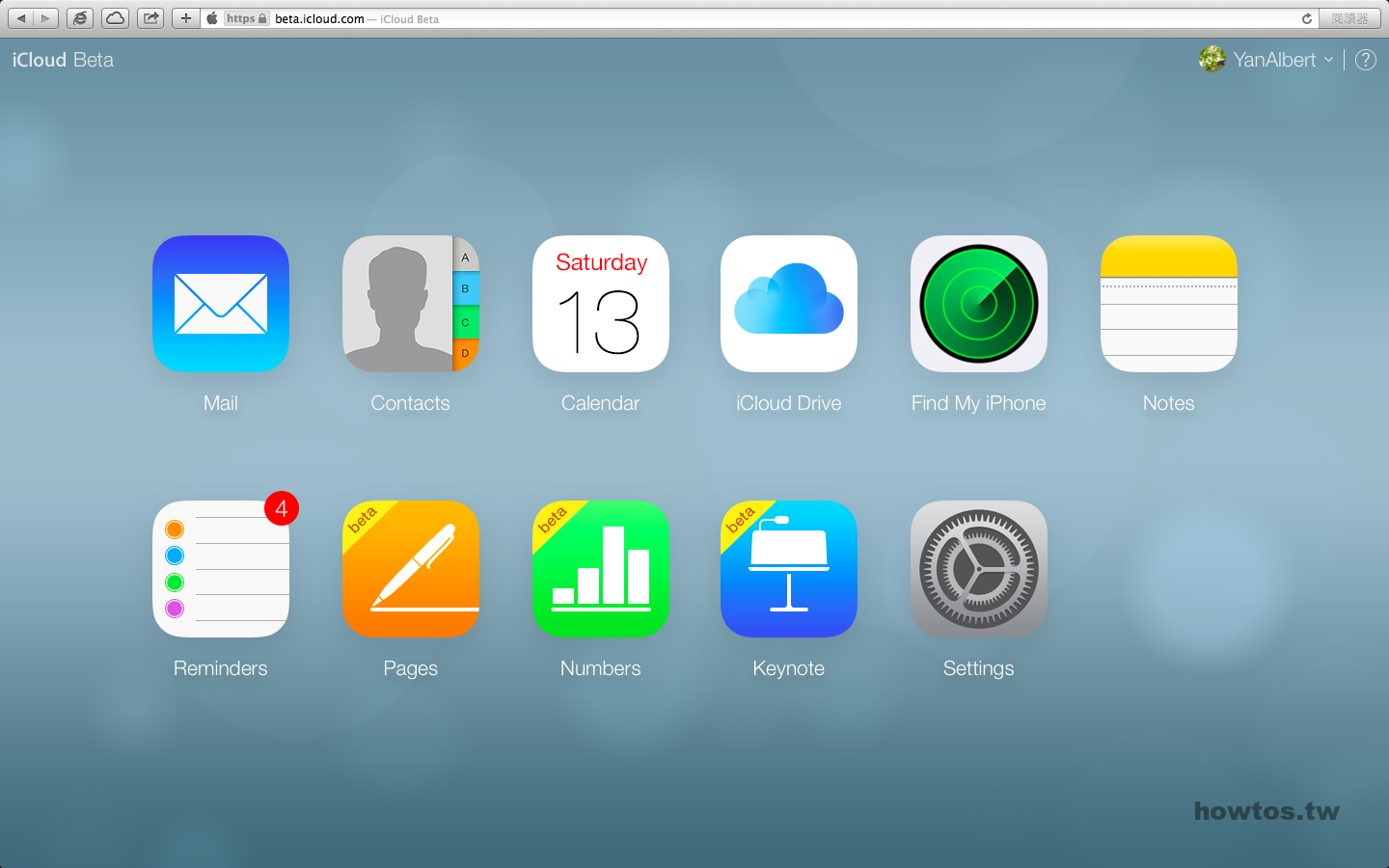
Task: Open the Notes app icon
Action: pyautogui.click(x=1169, y=304)
